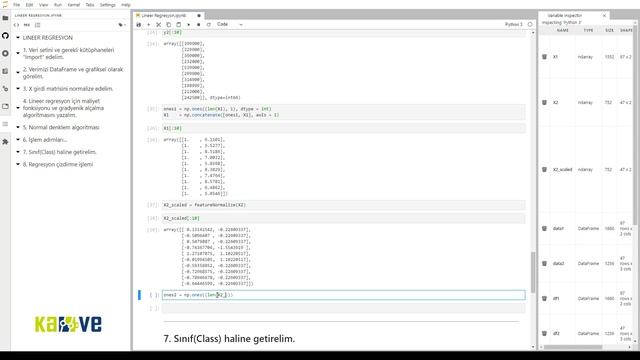This screenshot has height=360, width=640.
Task: Click the X2_scaled = featureNormalize(X2) cell
Action: coord(343,205)
